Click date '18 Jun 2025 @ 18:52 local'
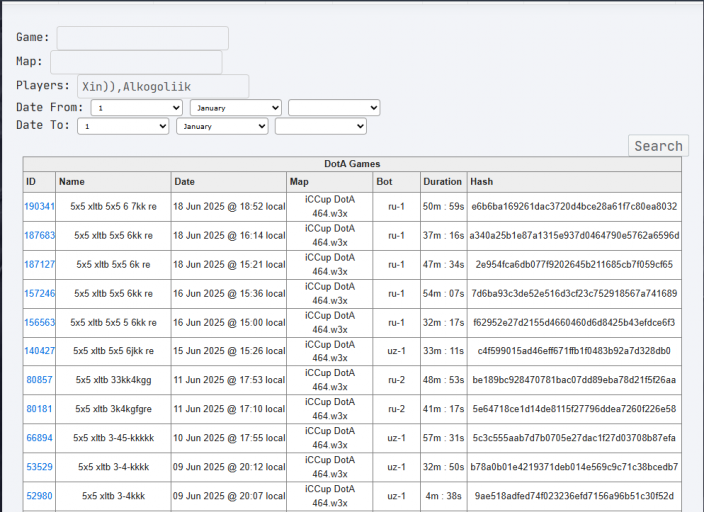This screenshot has height=512, width=704. 229,207
